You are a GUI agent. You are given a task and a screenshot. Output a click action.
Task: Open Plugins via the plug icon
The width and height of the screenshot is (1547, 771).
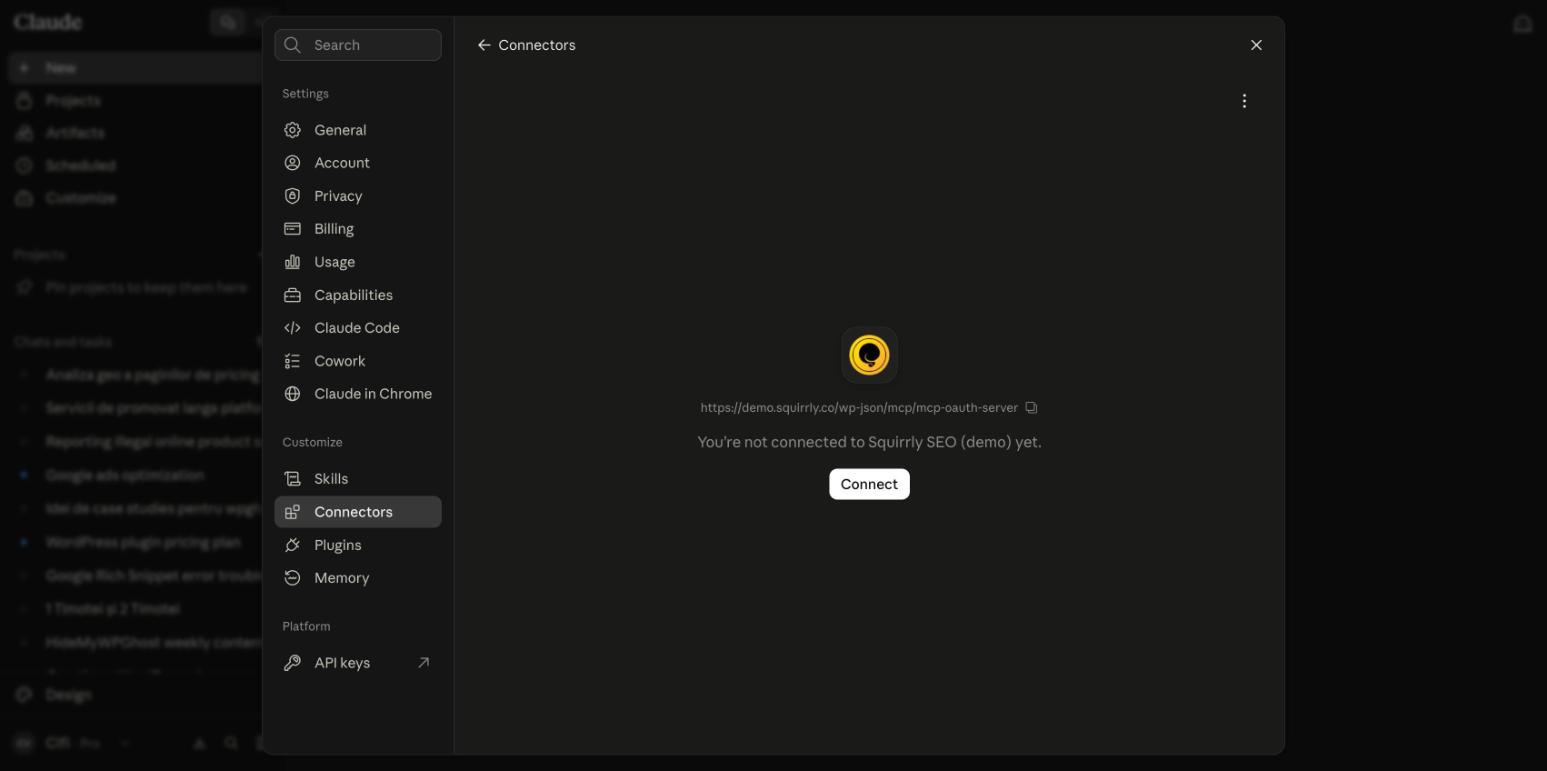(x=292, y=545)
